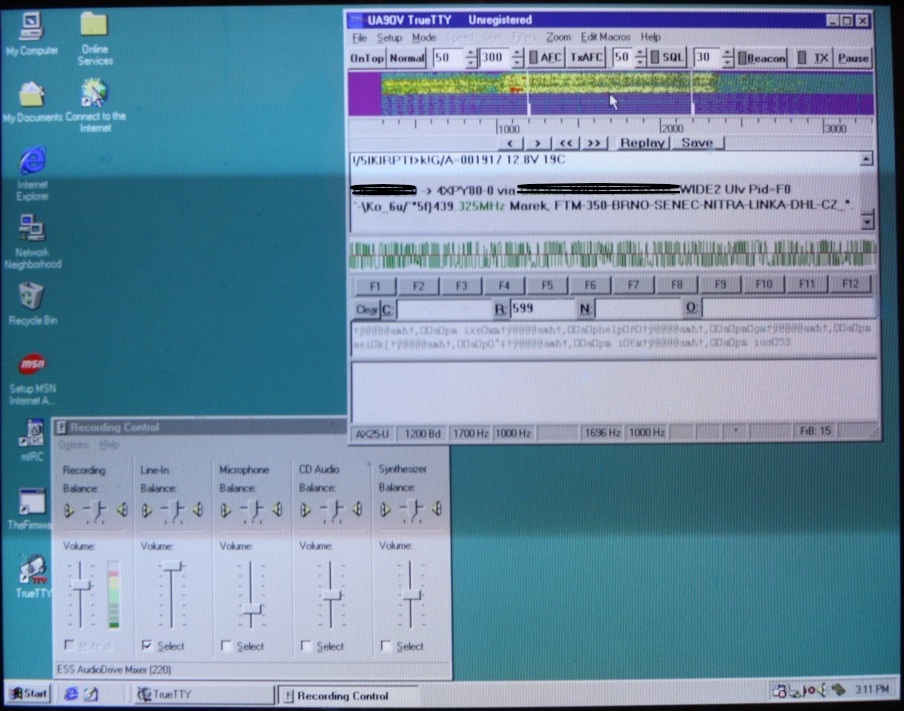Image resolution: width=904 pixels, height=711 pixels.
Task: Click the Save button
Action: pyautogui.click(x=698, y=142)
